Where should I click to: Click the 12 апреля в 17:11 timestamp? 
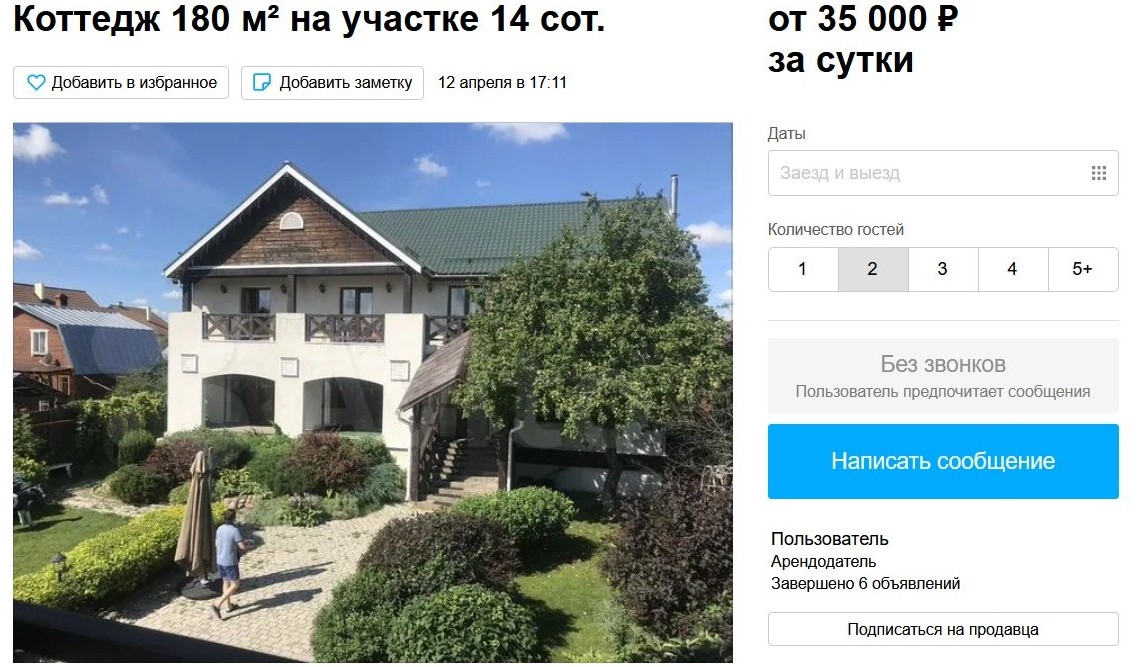(502, 83)
